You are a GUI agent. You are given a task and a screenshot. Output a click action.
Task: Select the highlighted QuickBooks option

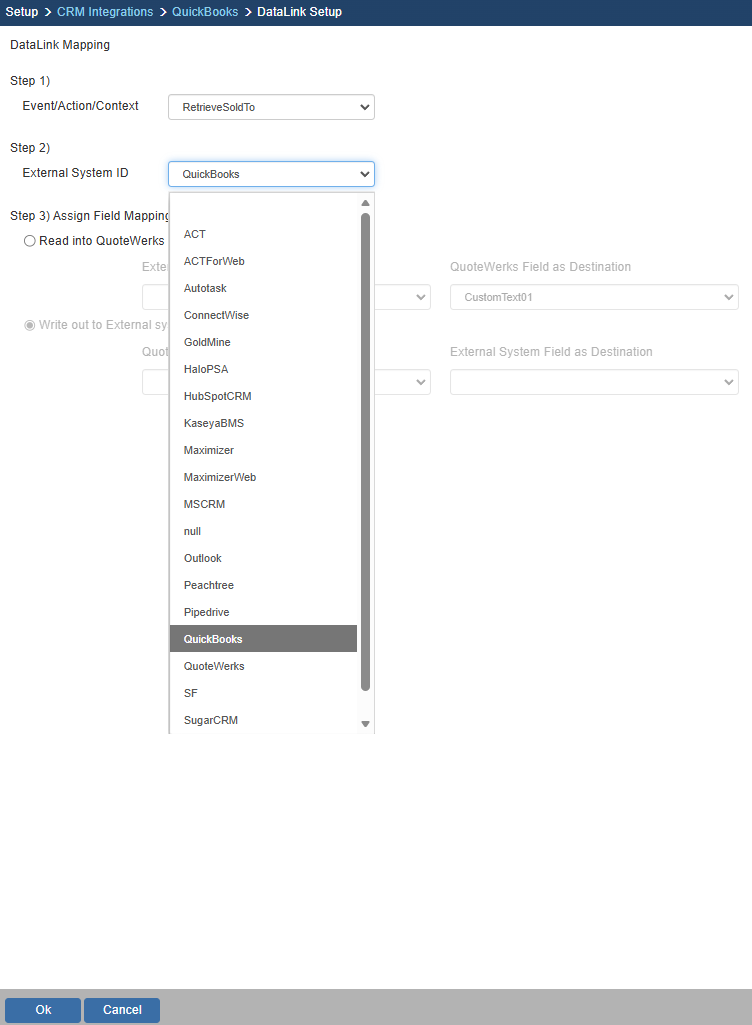point(213,639)
